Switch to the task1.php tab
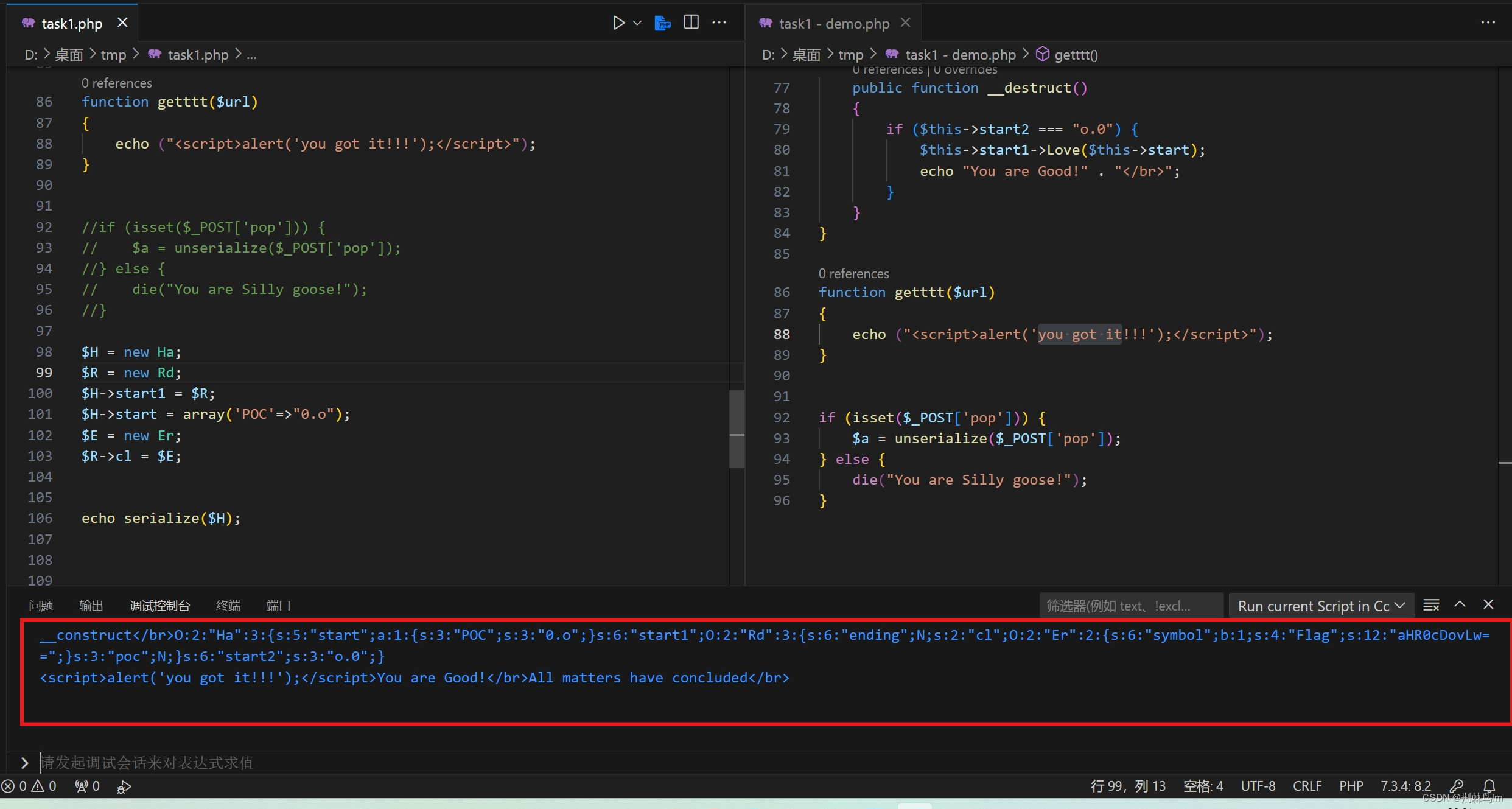The width and height of the screenshot is (1512, 809). (x=72, y=24)
